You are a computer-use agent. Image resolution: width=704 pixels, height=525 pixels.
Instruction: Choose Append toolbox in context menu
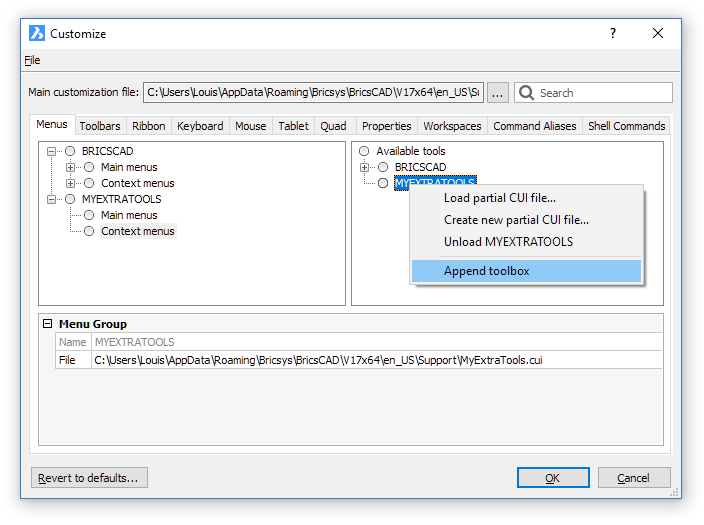[x=526, y=271]
